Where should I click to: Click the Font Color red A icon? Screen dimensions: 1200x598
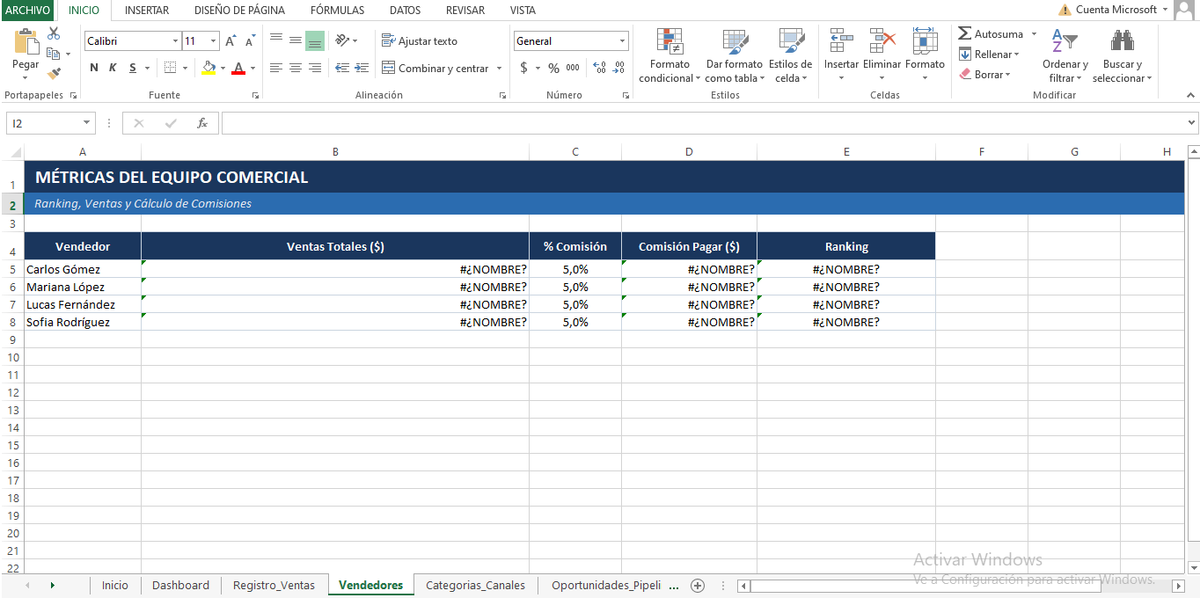pos(238,68)
